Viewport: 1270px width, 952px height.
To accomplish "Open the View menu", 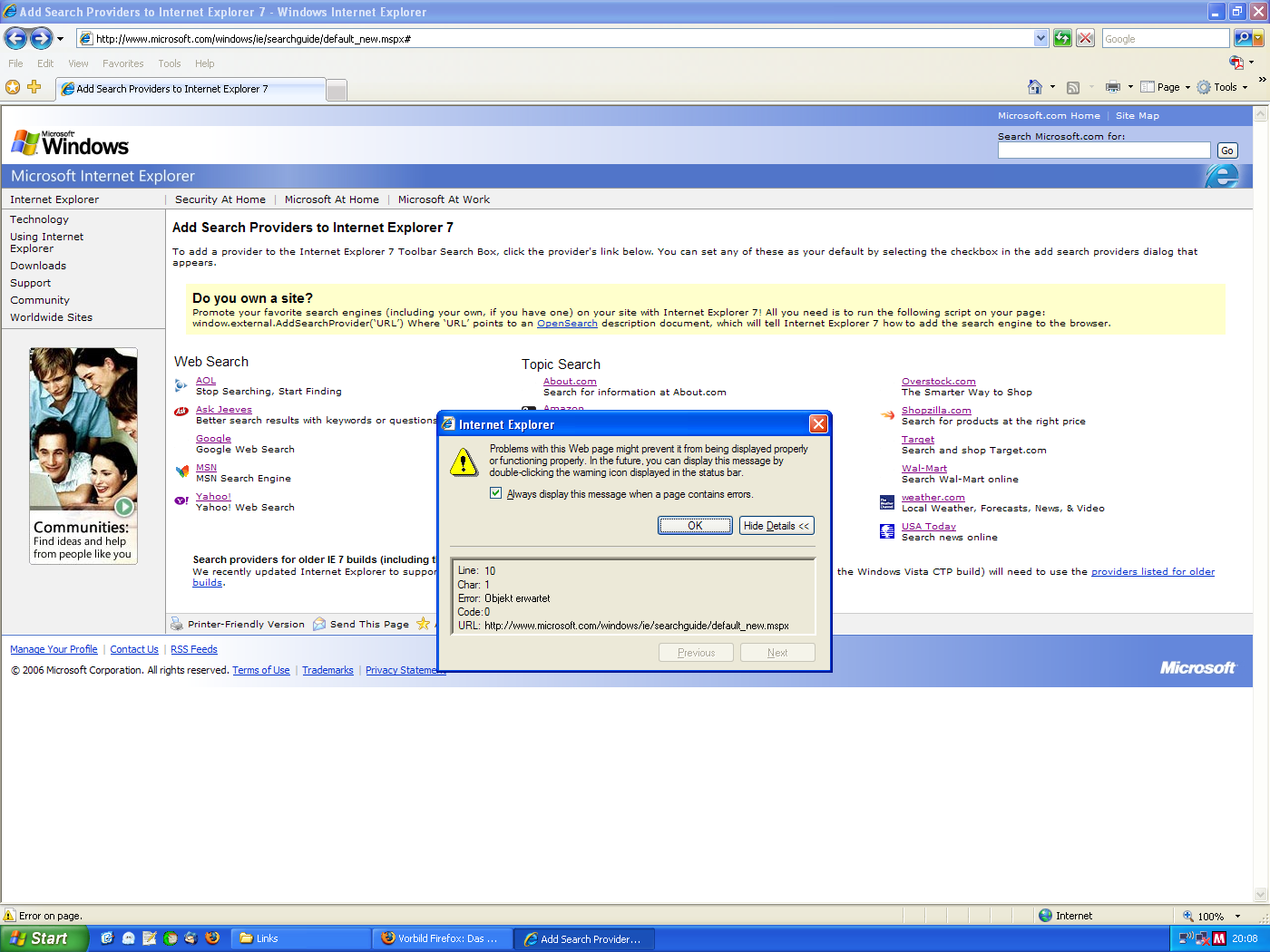I will [x=78, y=63].
